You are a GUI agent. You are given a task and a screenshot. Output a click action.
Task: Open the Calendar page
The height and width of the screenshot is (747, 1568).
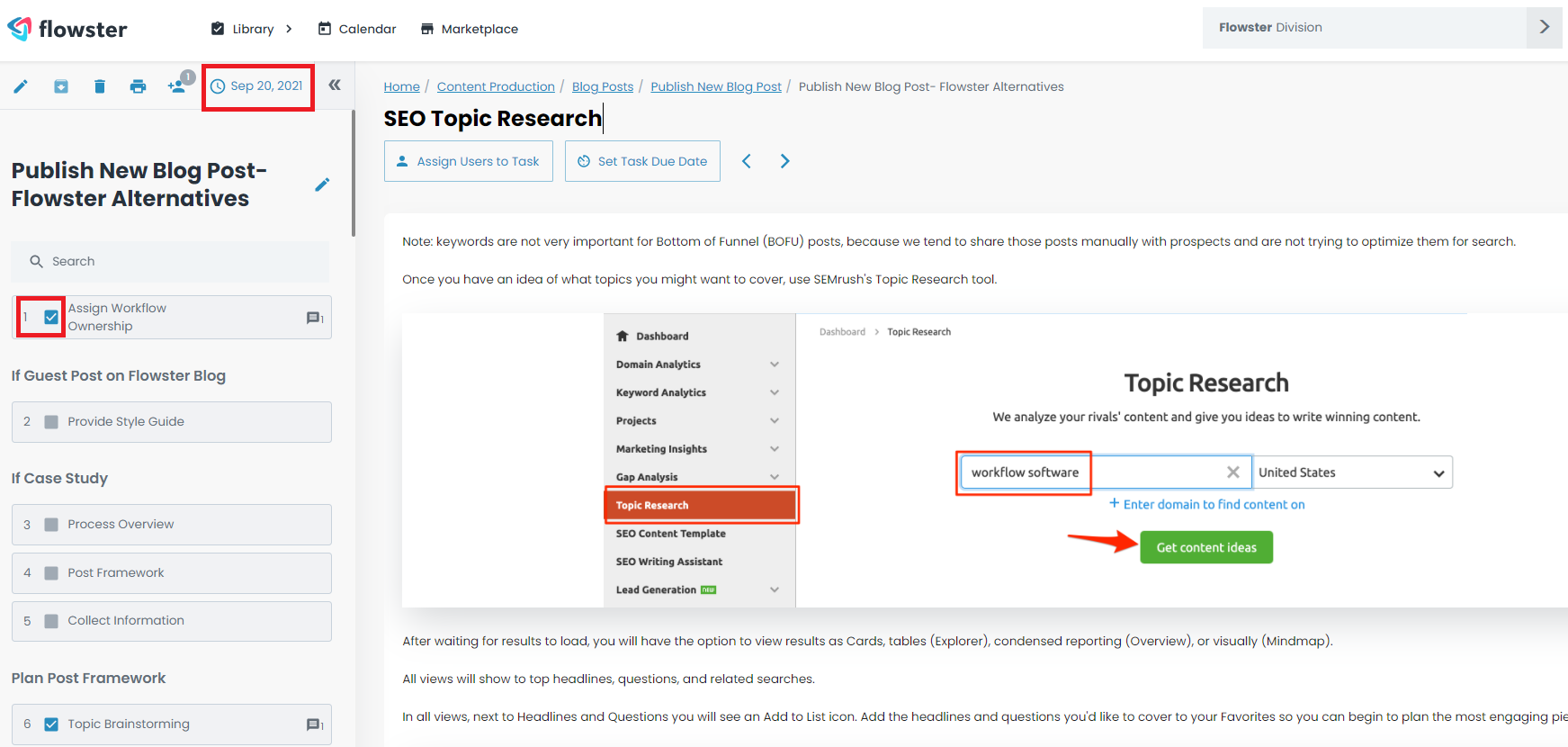coord(357,29)
